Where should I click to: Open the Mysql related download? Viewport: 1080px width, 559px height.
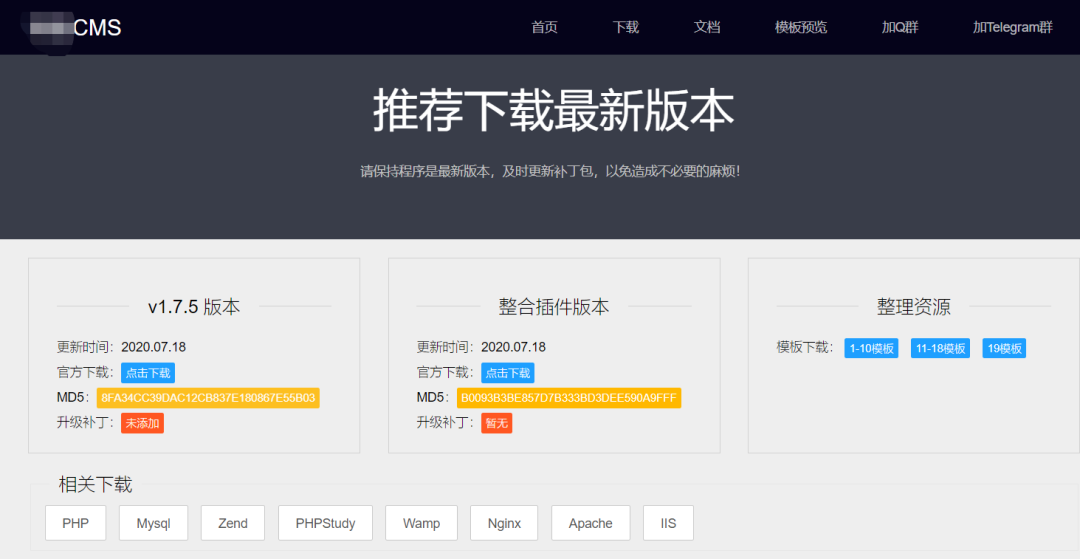tap(153, 523)
